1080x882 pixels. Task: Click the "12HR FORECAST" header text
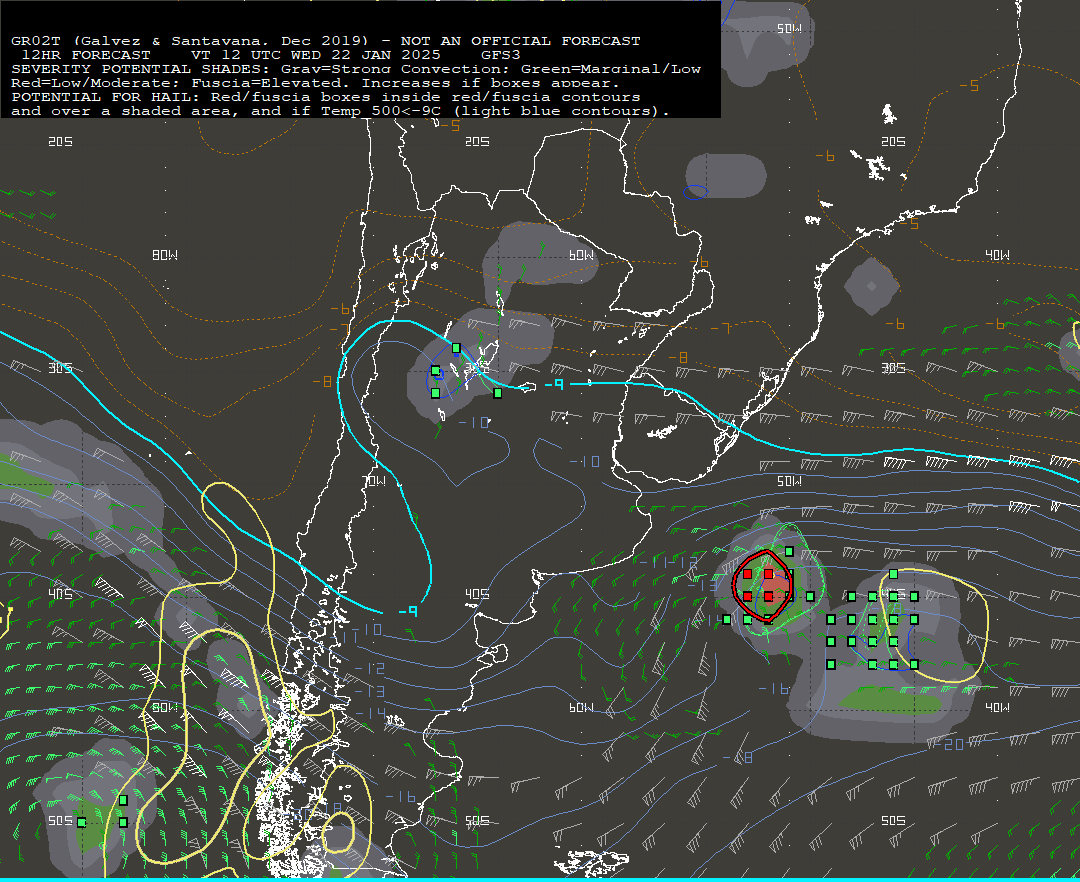[x=86, y=55]
